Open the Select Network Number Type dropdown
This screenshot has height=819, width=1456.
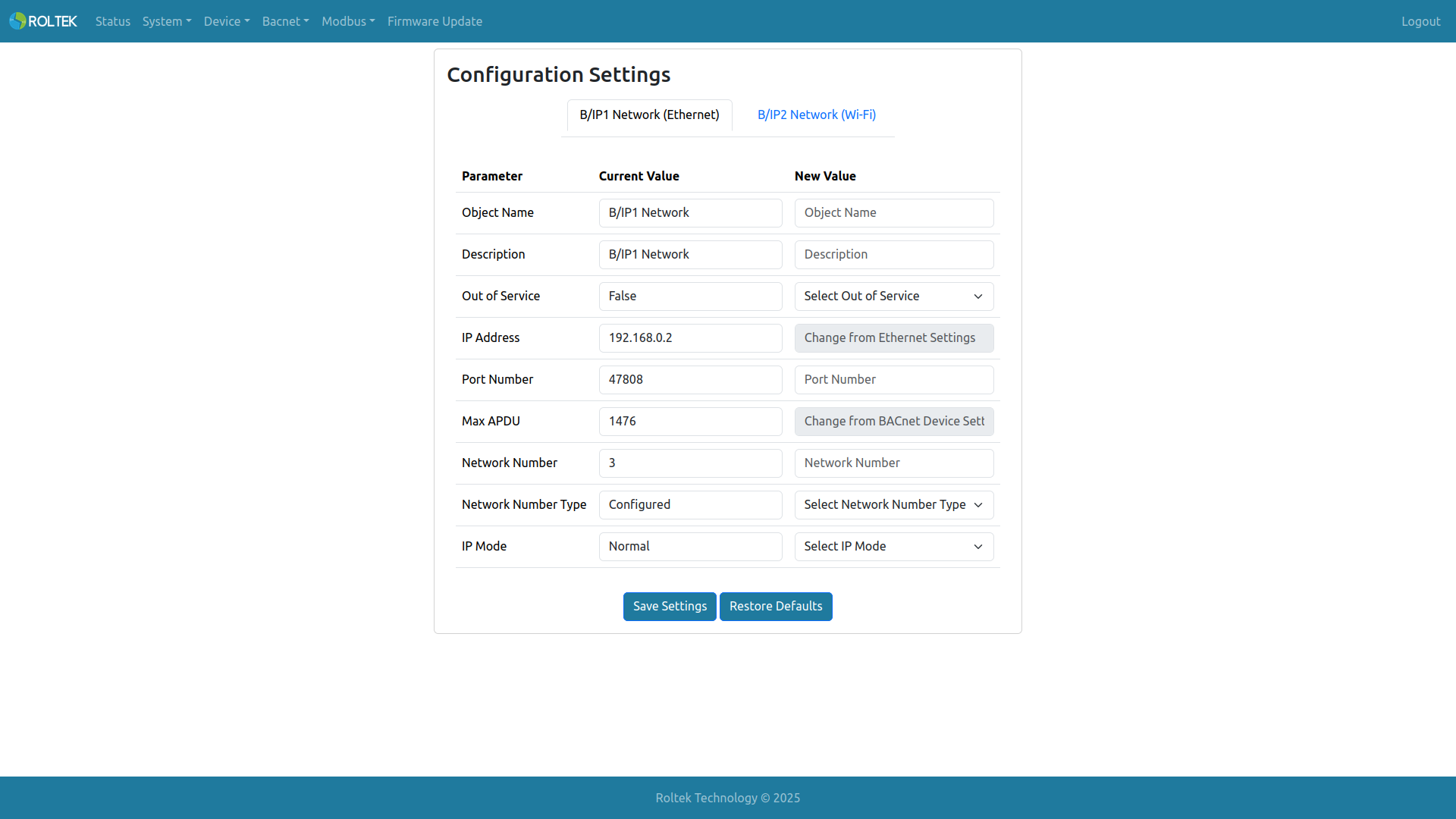894,505
